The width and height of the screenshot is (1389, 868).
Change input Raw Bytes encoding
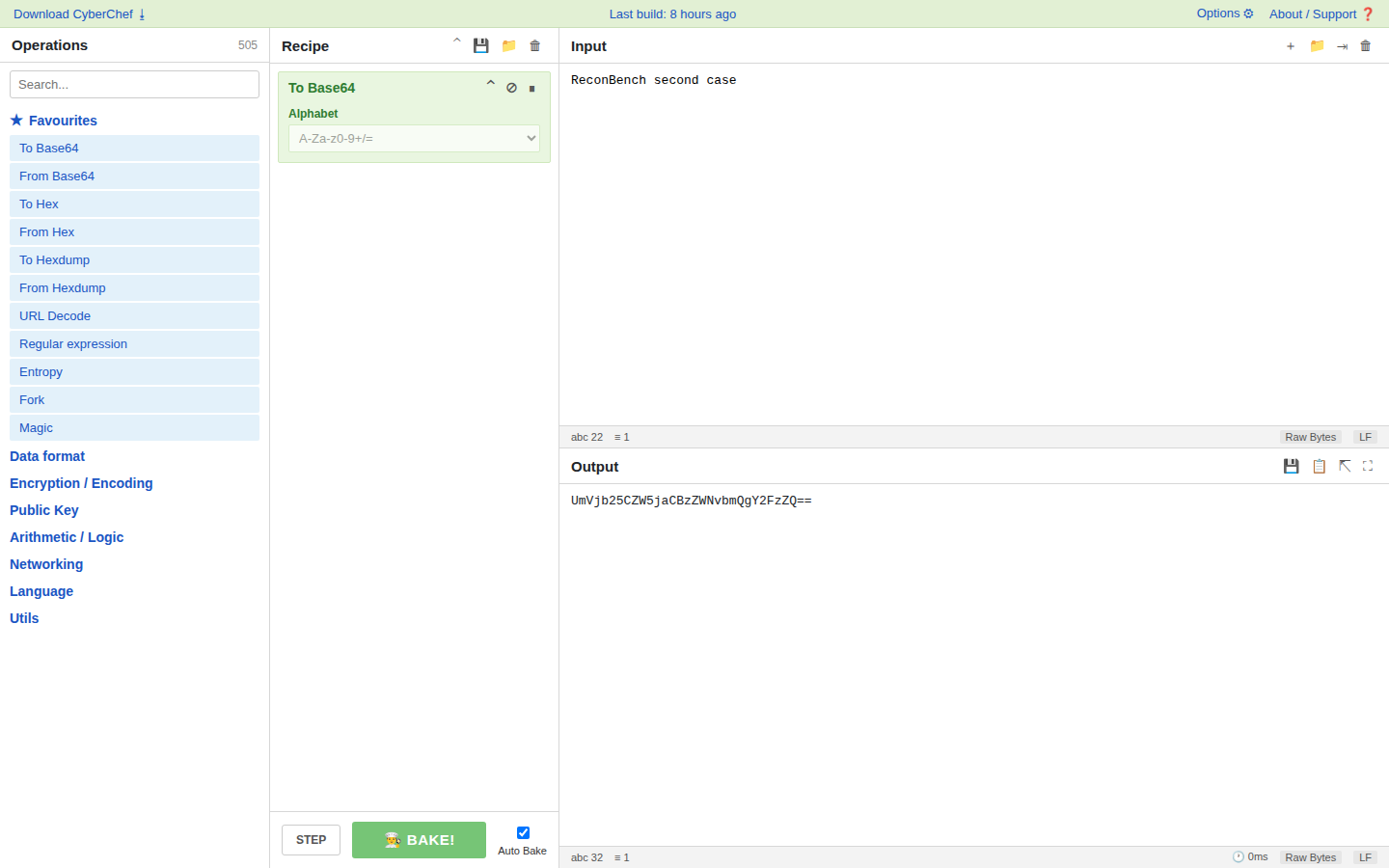point(1311,437)
